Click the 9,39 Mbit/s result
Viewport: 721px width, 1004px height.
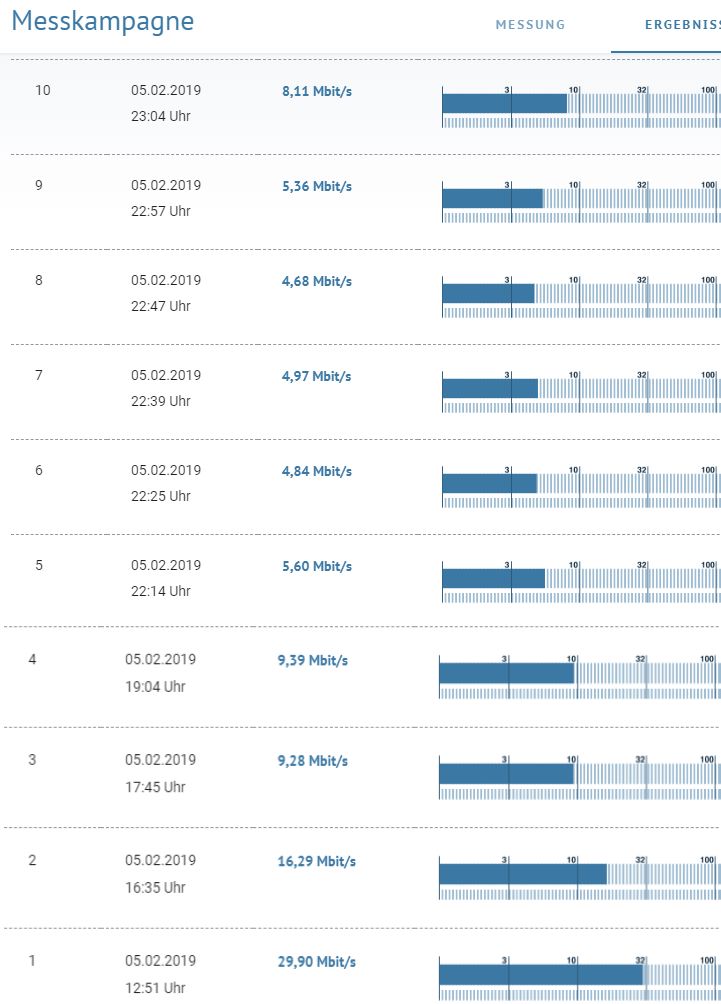pyautogui.click(x=313, y=660)
